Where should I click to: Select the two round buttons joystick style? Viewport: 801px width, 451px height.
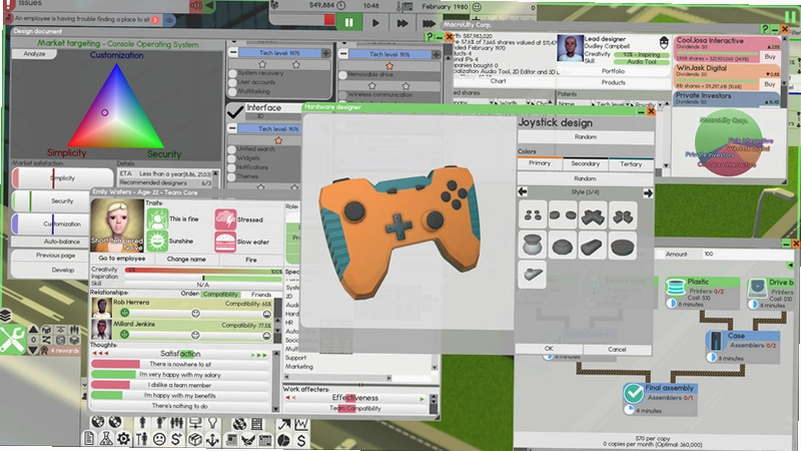pos(562,215)
